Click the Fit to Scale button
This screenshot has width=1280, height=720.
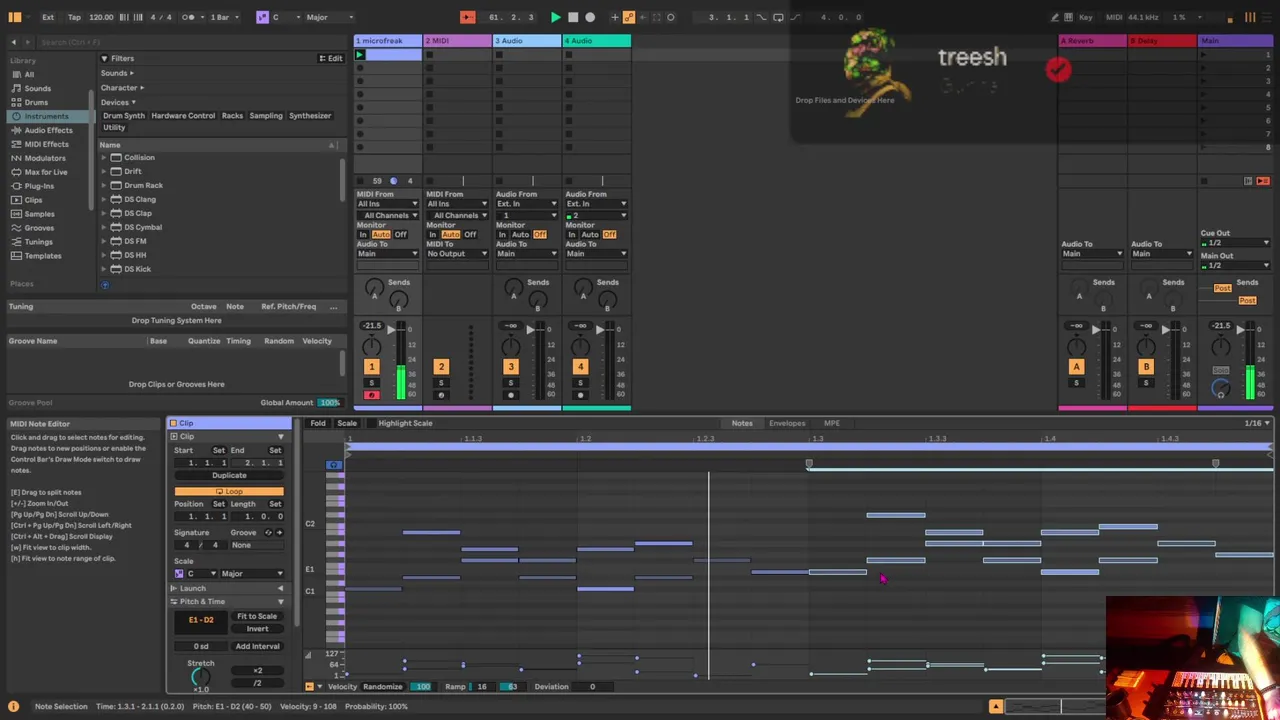(x=257, y=616)
